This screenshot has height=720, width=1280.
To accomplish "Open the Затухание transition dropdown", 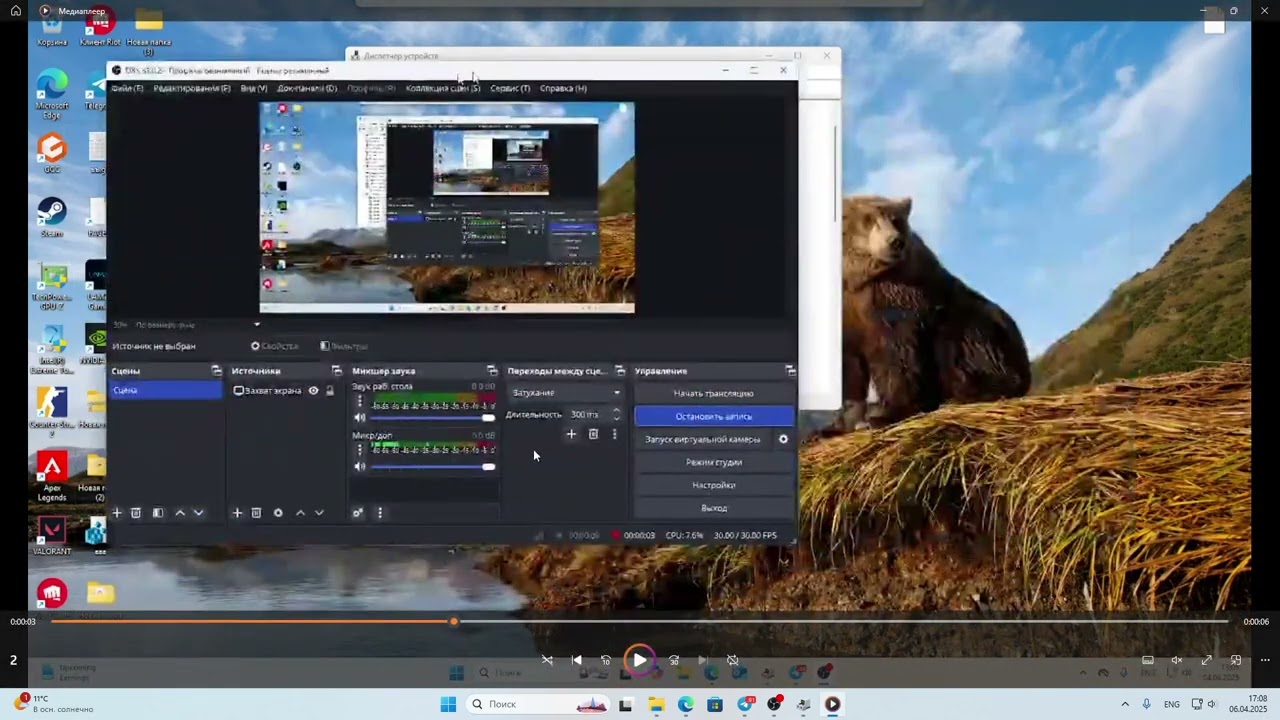I will [x=565, y=393].
